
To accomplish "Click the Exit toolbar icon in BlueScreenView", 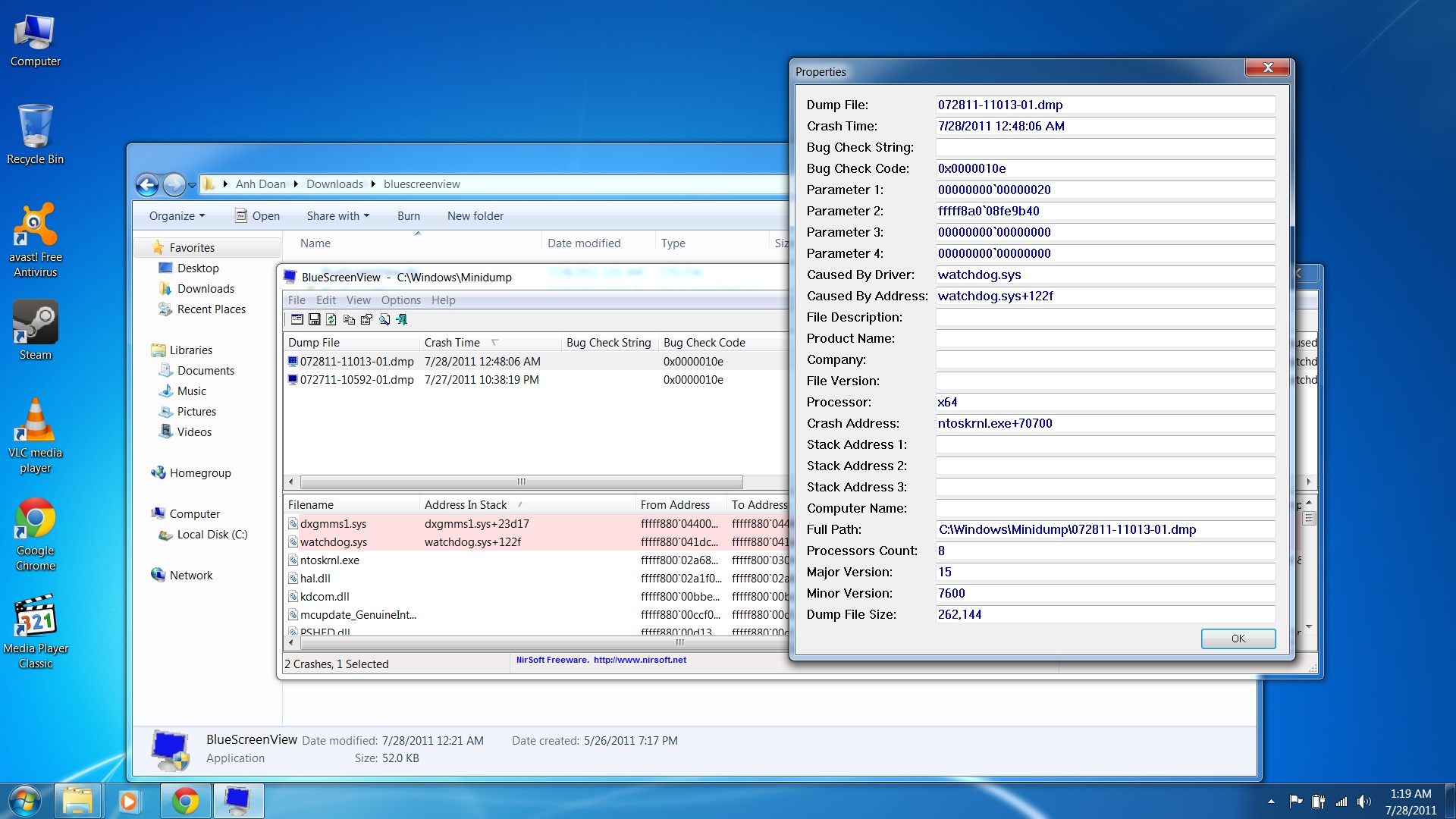I will (402, 320).
